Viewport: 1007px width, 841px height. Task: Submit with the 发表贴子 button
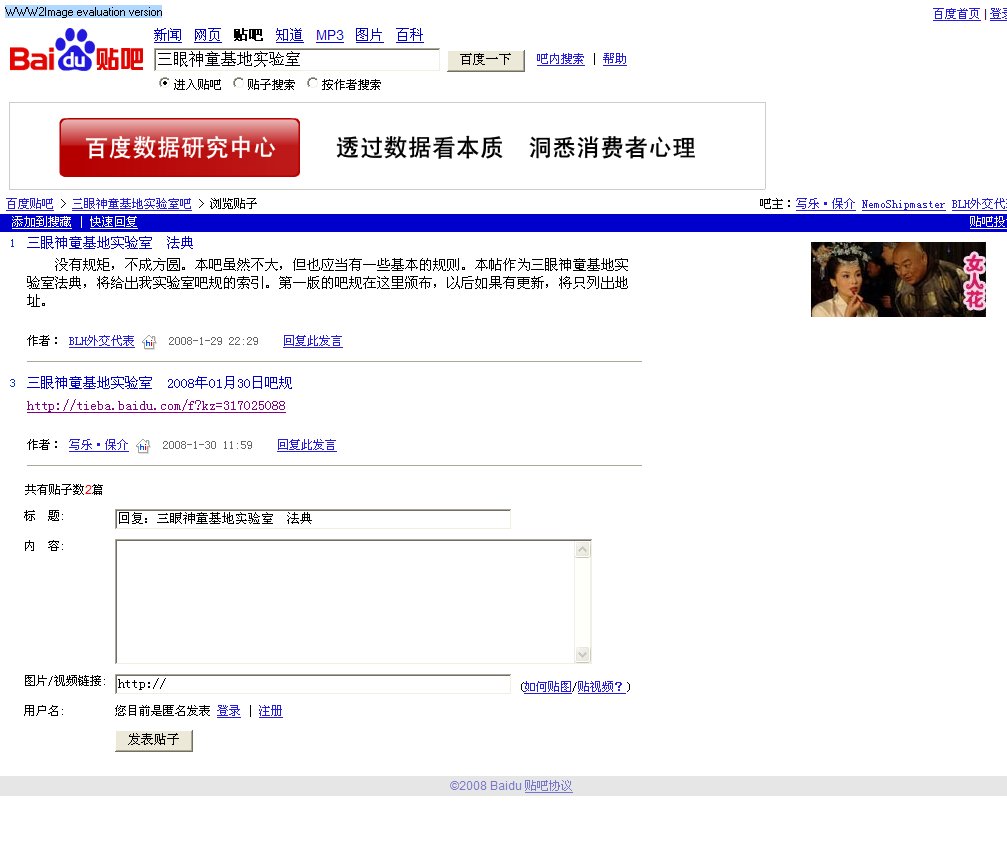coord(154,740)
